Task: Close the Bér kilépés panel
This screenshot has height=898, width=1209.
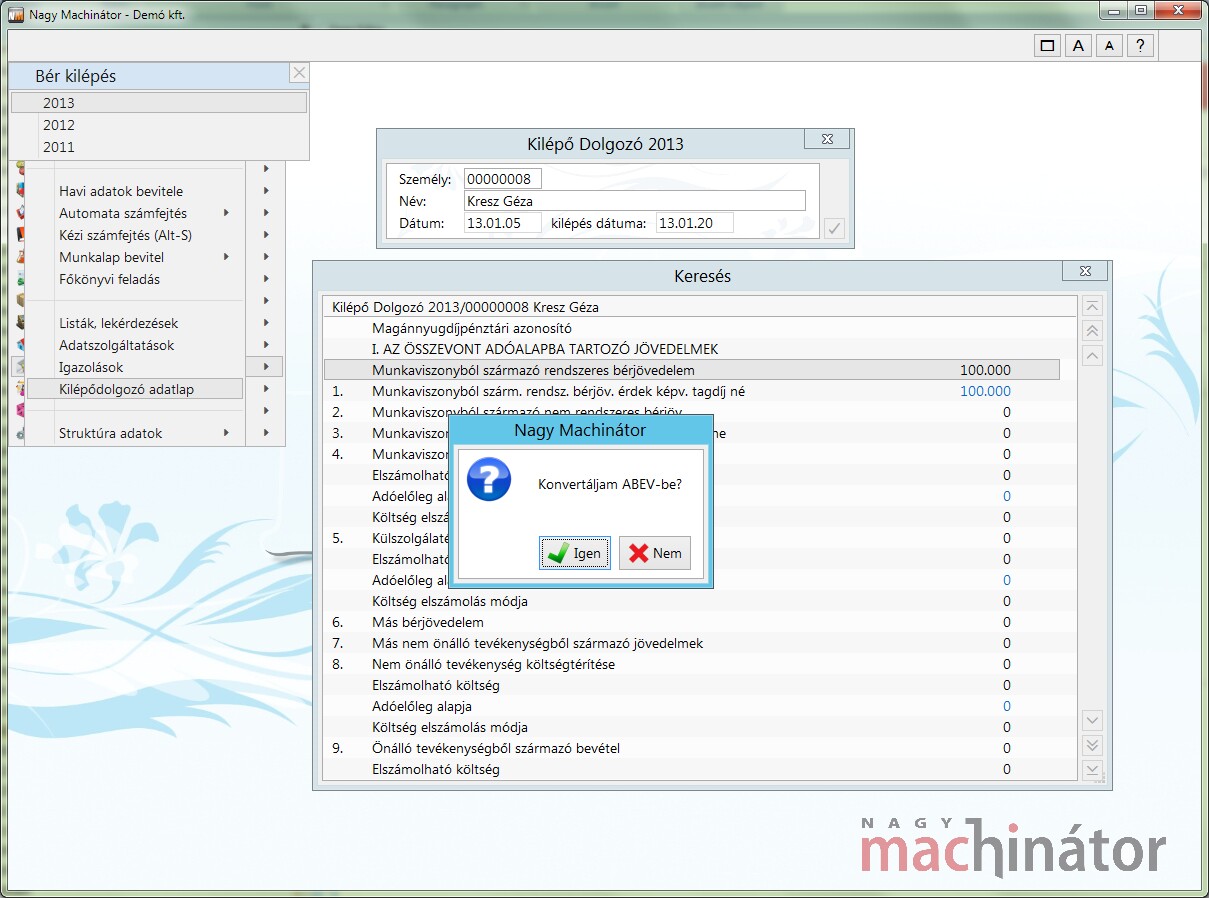Action: (299, 72)
